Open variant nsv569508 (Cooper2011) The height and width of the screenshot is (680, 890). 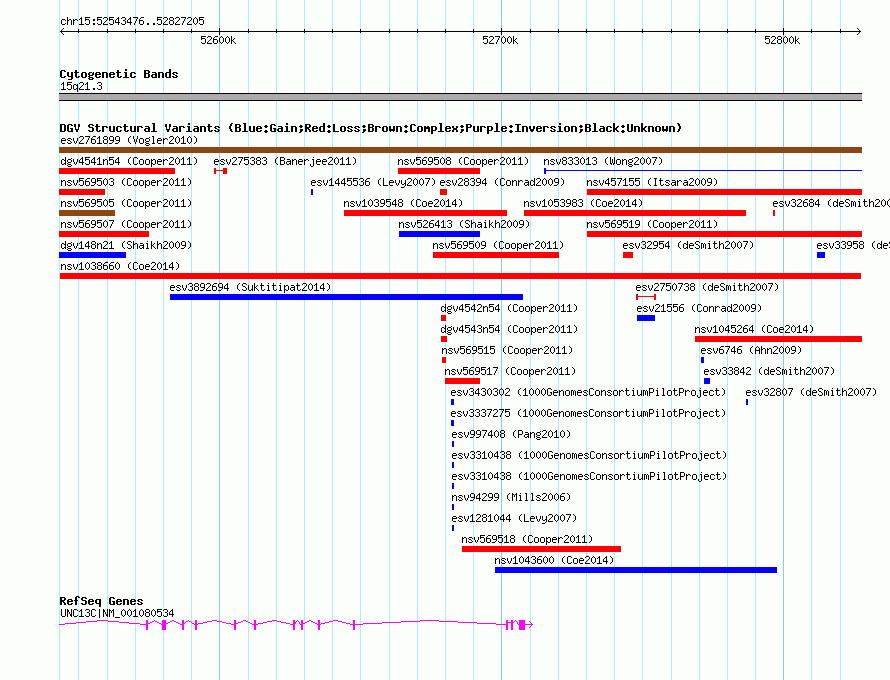pos(463,161)
